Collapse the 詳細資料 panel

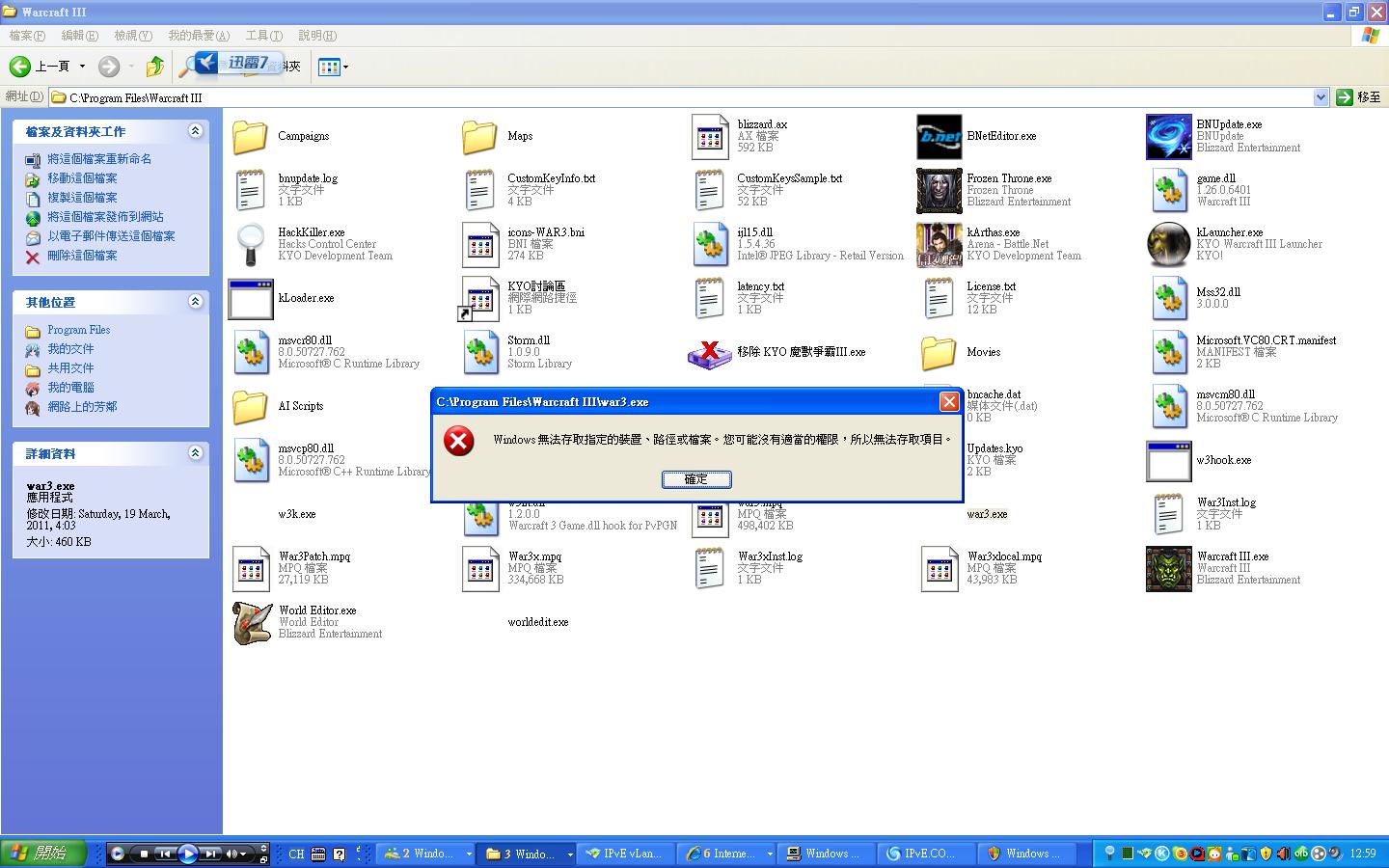click(x=195, y=453)
